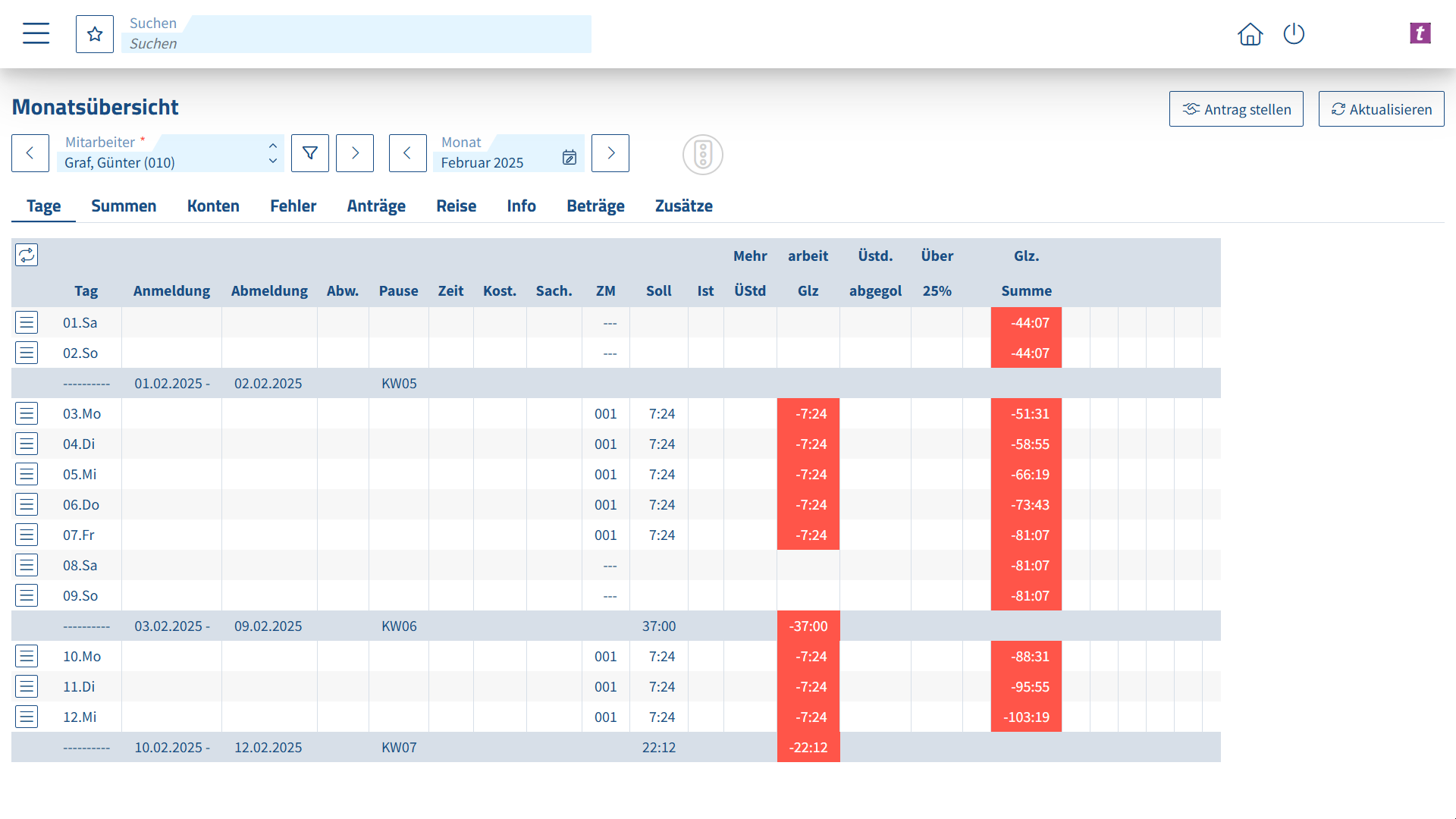Image resolution: width=1456 pixels, height=819 pixels.
Task: Open the employee filter funnel icon
Action: click(x=310, y=153)
